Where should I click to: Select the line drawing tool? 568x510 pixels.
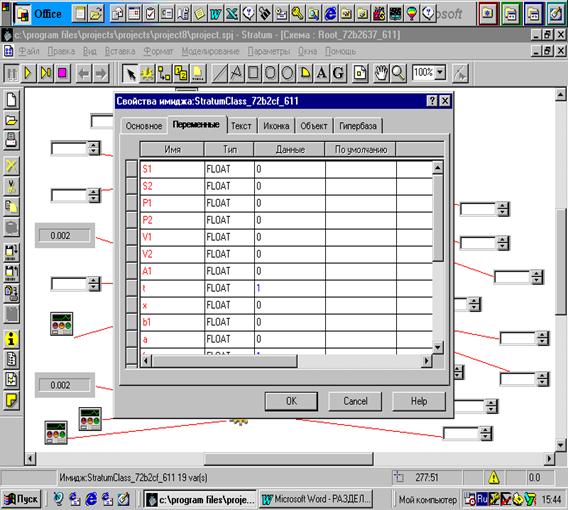click(x=219, y=74)
